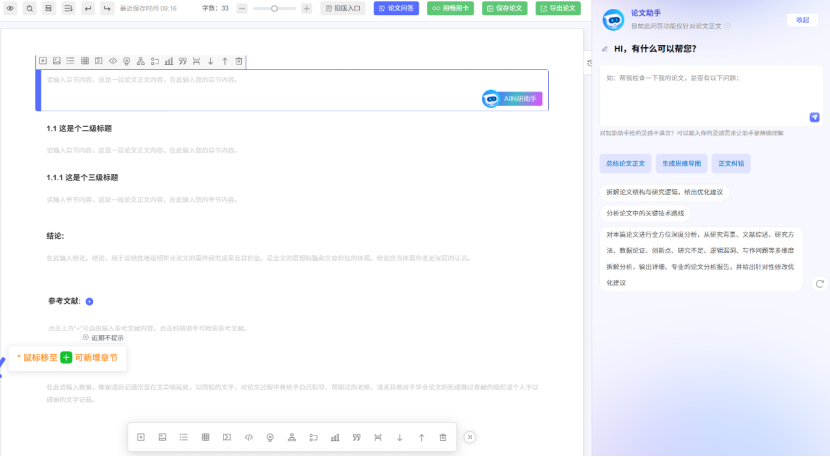The image size is (830, 457).
Task: Insert table from the section block toolbar
Action: coord(85,61)
